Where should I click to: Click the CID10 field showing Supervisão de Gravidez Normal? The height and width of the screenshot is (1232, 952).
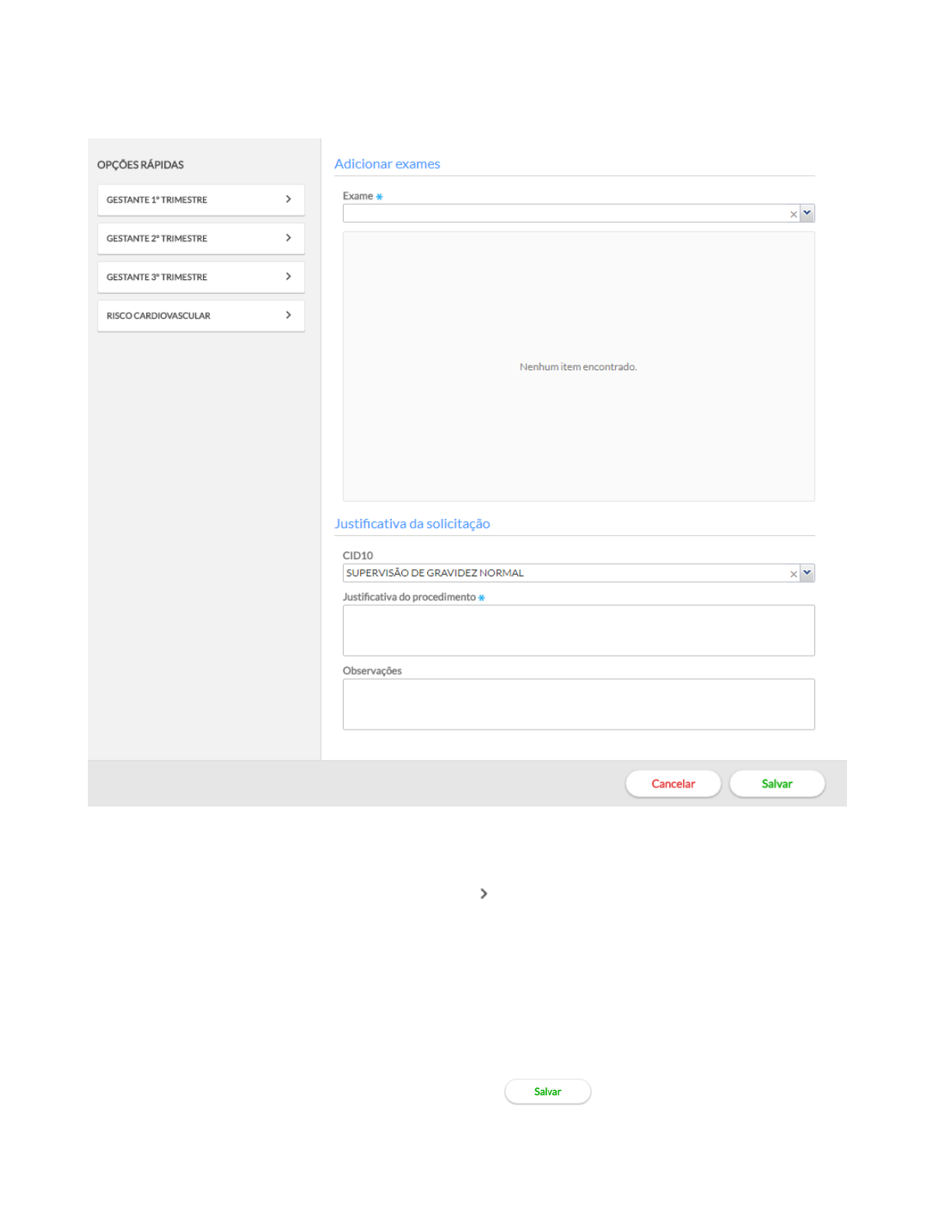[x=564, y=573]
